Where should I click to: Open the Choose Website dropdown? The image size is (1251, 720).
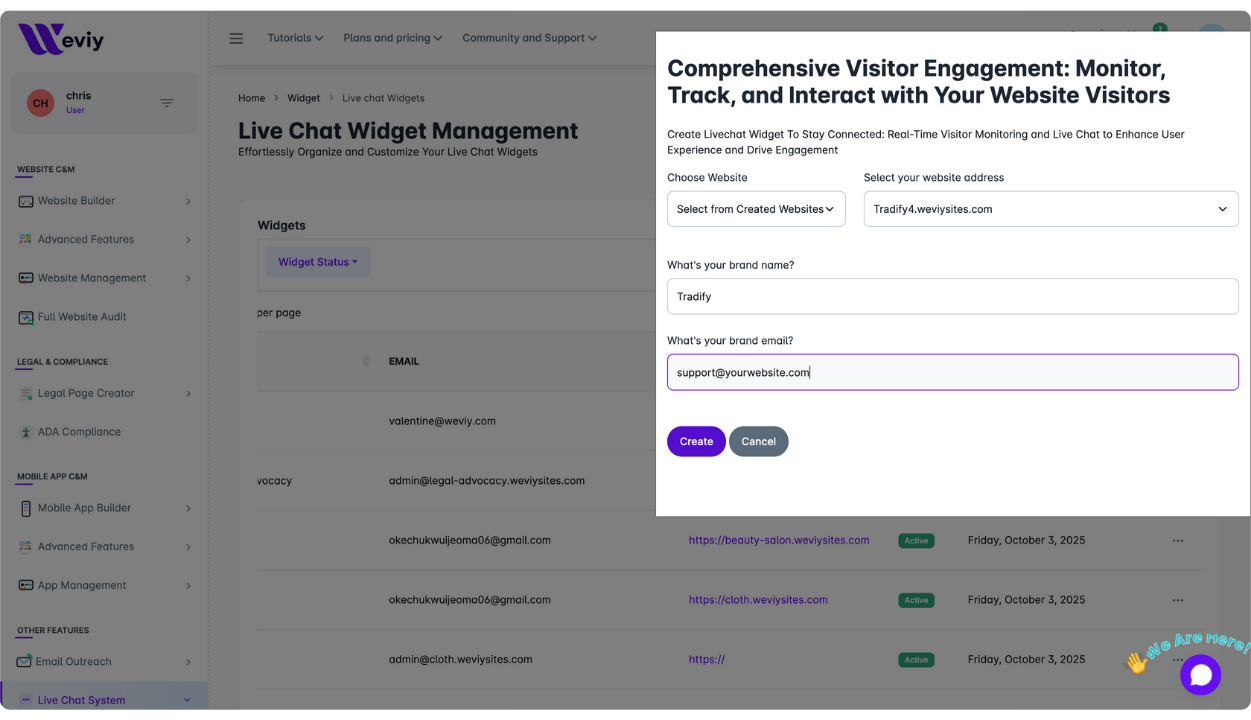[756, 209]
